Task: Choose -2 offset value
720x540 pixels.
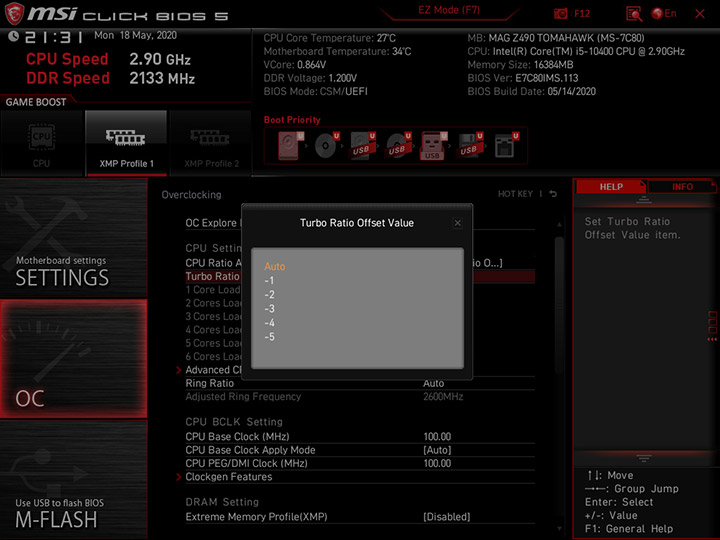Action: point(270,295)
